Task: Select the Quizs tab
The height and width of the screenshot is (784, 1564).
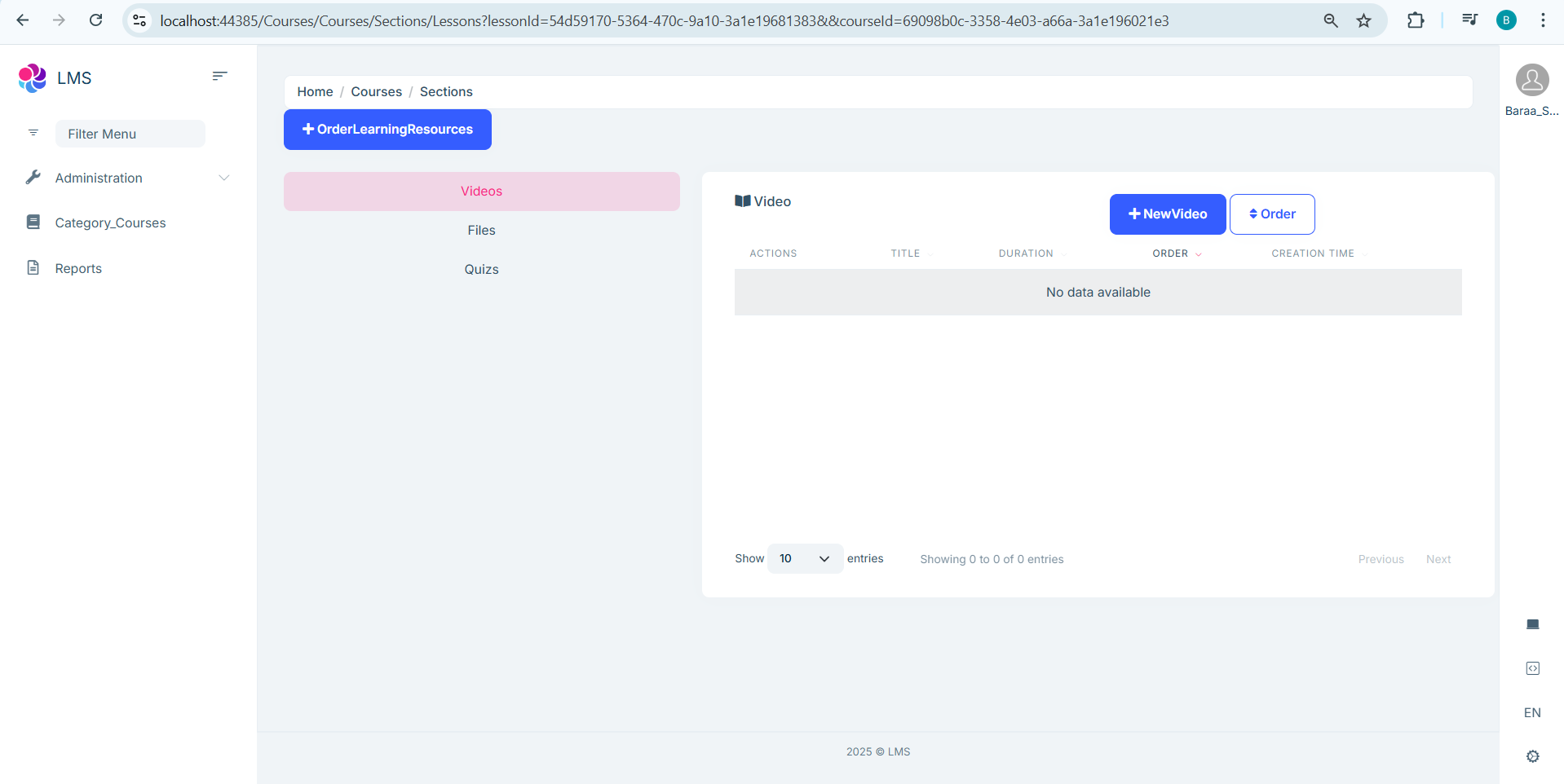Action: click(x=481, y=269)
